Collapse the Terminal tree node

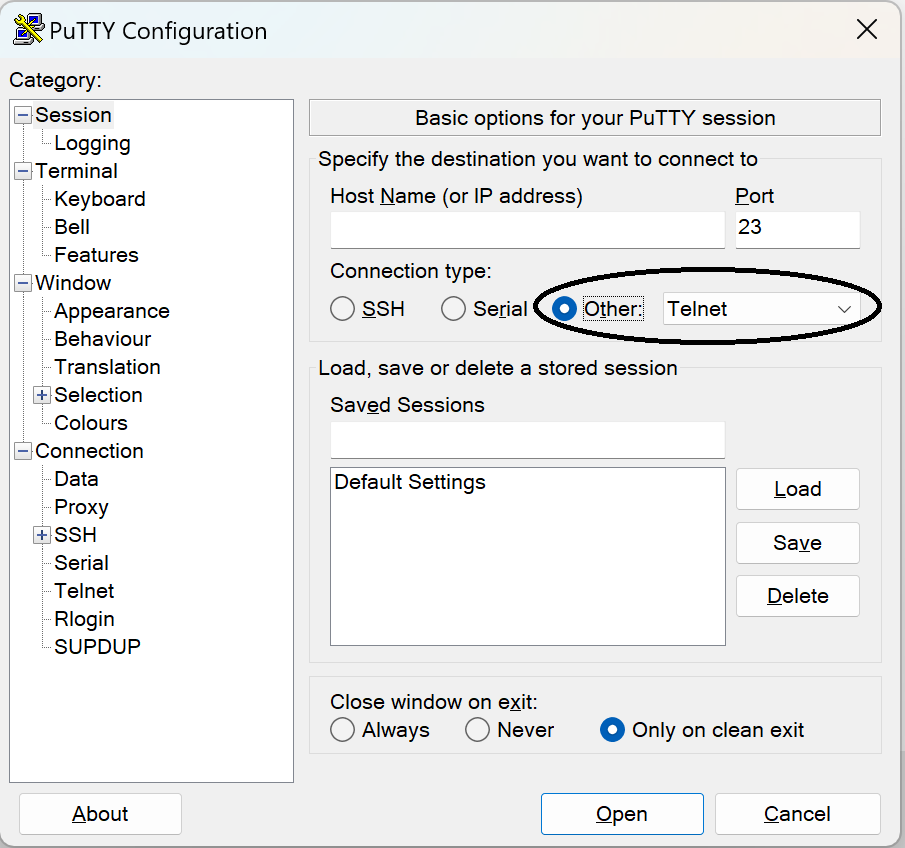pos(23,171)
